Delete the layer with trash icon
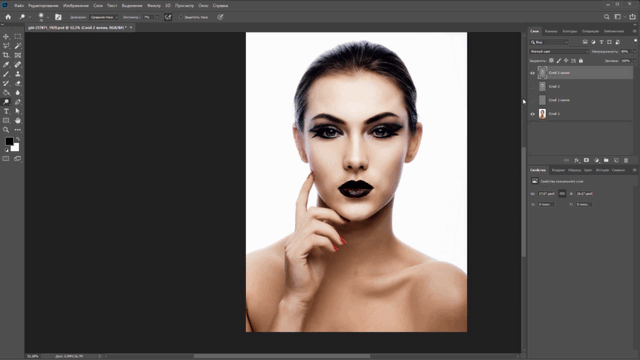 coord(626,160)
